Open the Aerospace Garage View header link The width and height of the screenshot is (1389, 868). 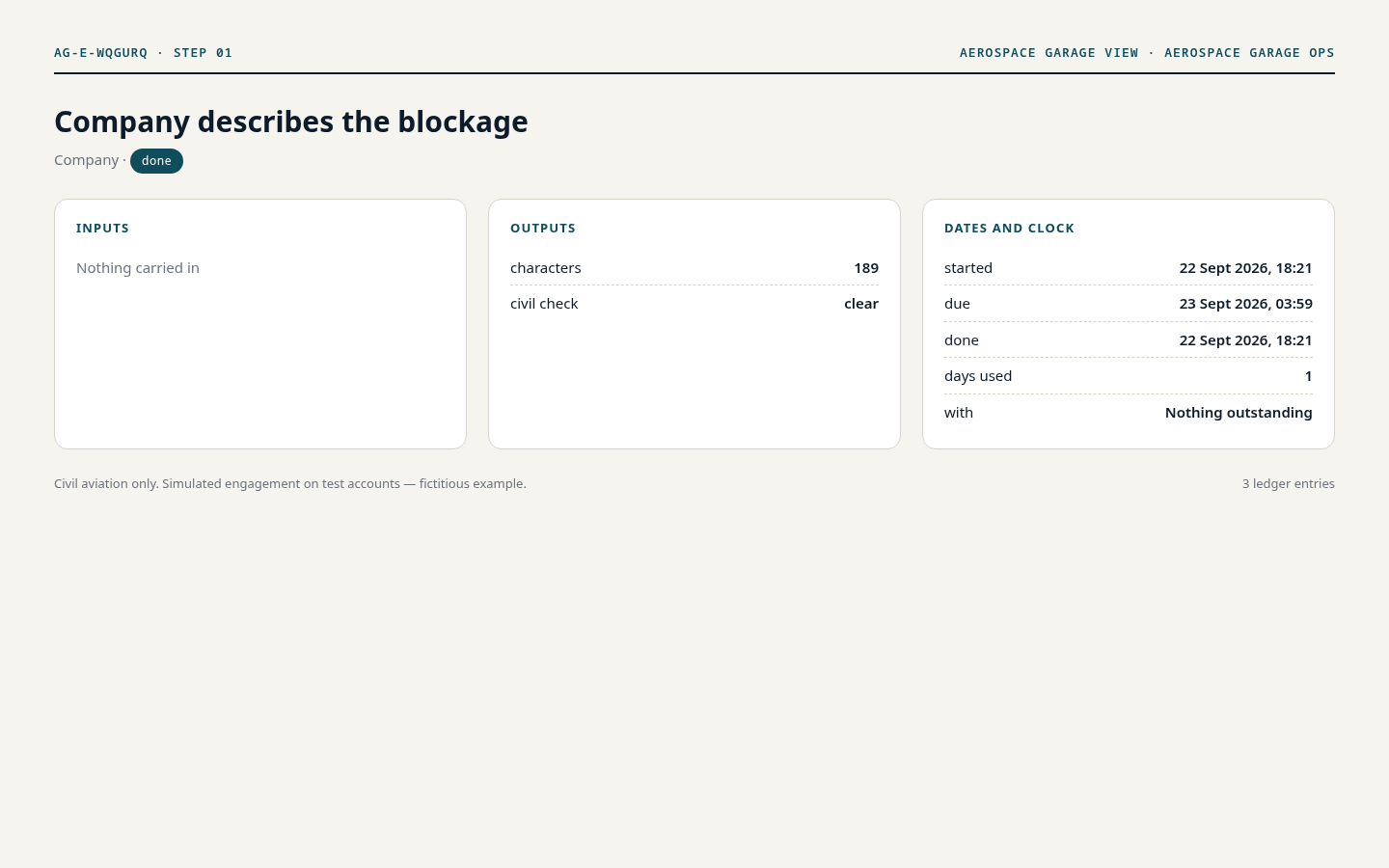point(1049,53)
